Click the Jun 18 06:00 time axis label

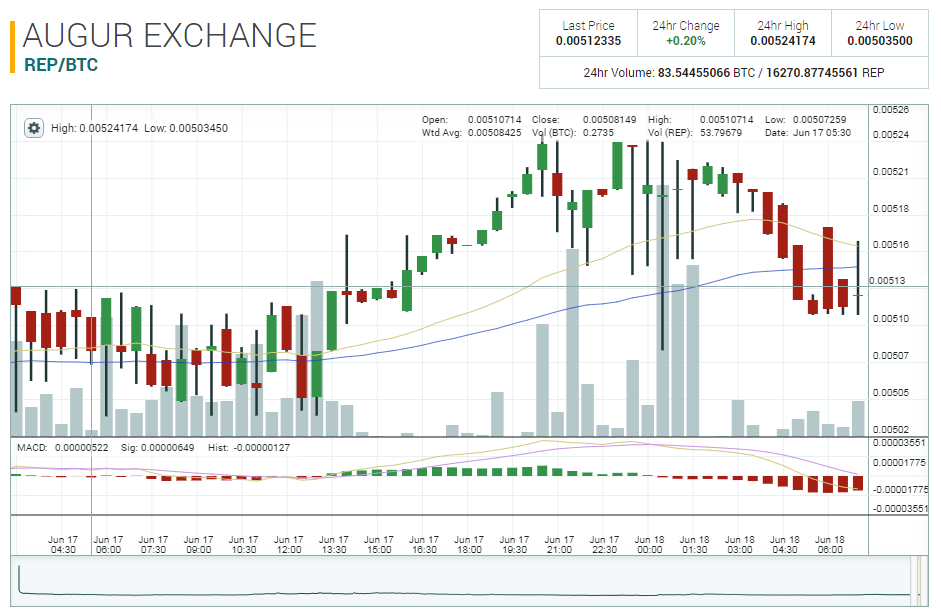[x=830, y=544]
